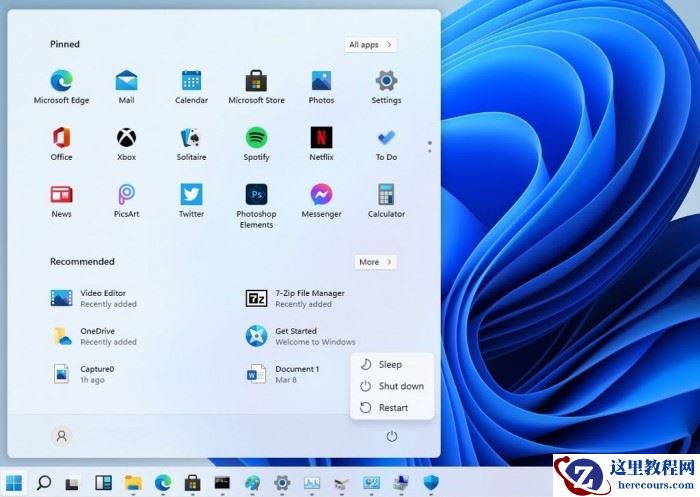Screen dimensions: 700x497
Task: Open the Xbox app
Action: tap(126, 144)
